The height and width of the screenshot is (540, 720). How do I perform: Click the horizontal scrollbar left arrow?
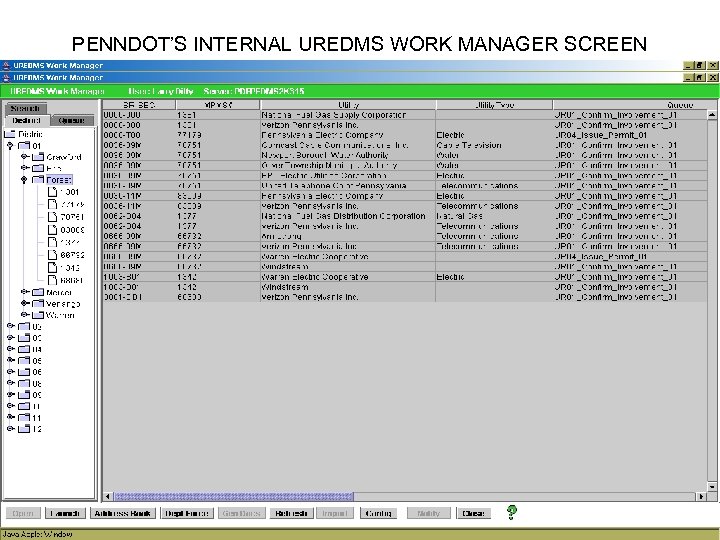[x=107, y=496]
